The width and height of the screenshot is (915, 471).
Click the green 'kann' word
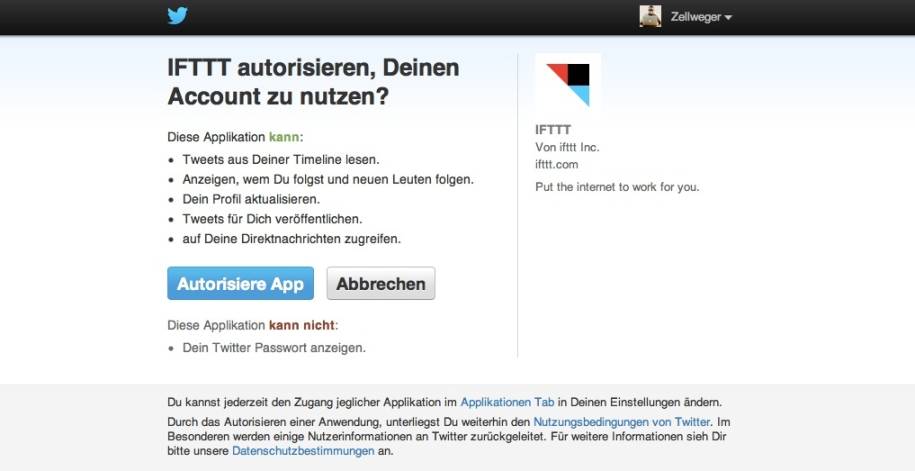(284, 137)
